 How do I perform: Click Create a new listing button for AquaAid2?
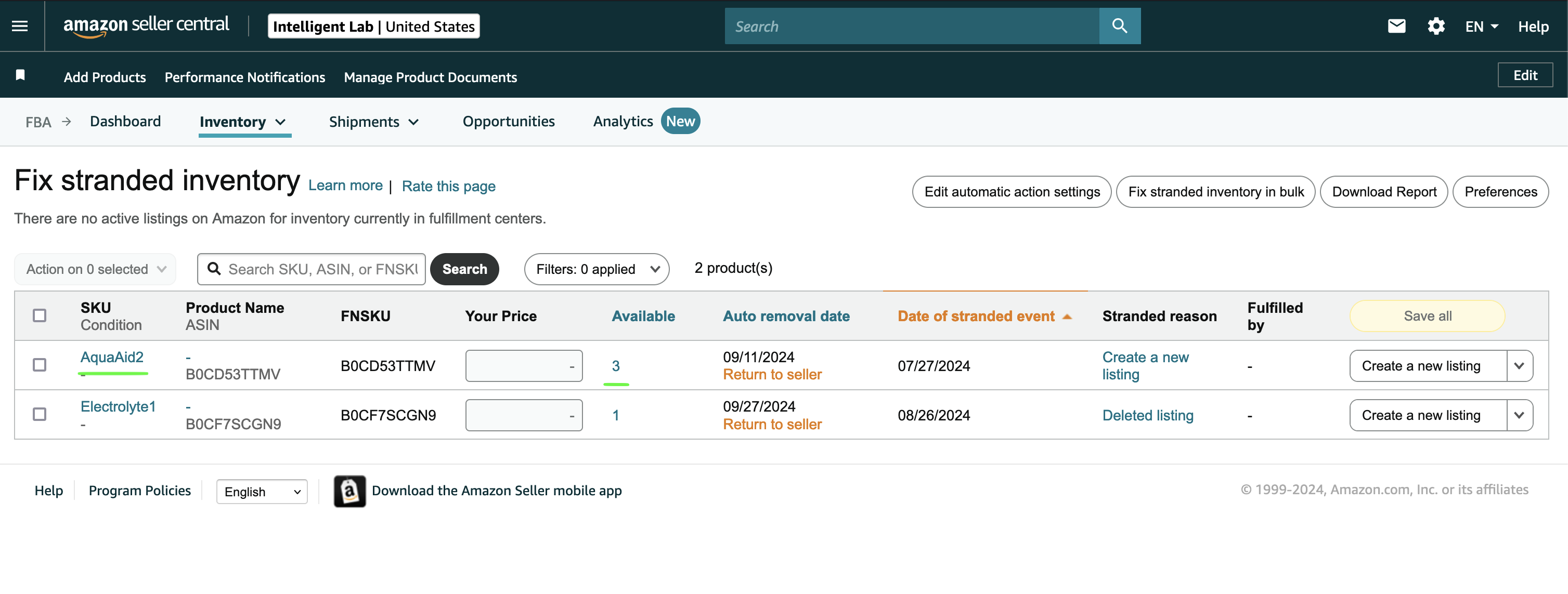1428,366
